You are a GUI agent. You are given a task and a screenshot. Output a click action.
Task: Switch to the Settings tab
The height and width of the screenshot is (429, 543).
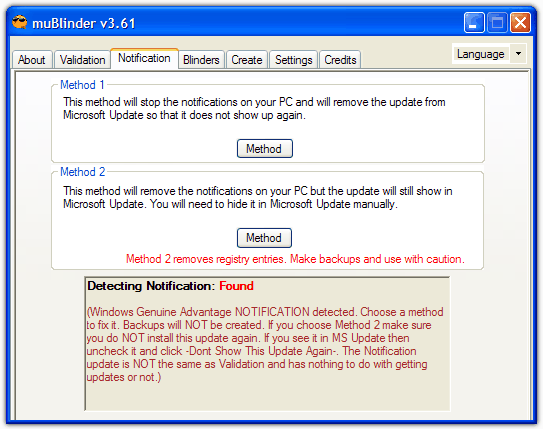294,60
